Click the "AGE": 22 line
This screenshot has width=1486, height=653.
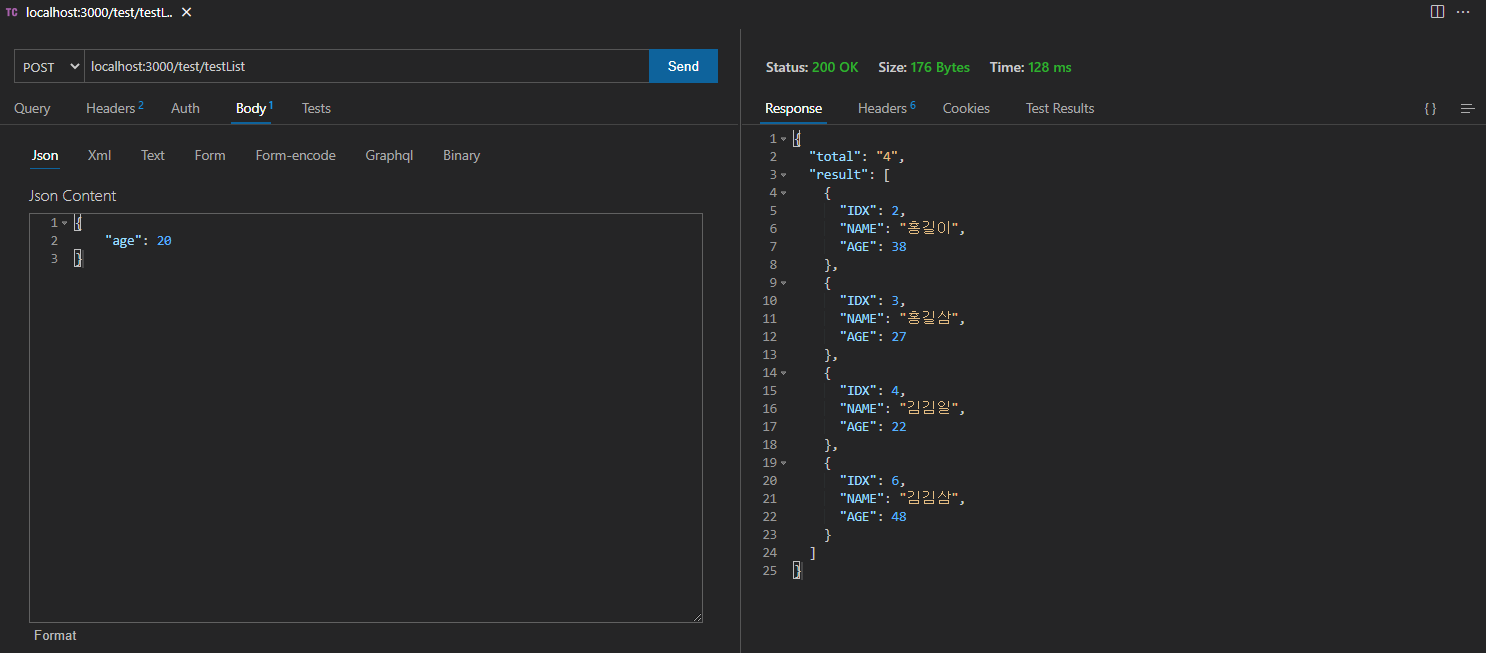click(873, 427)
